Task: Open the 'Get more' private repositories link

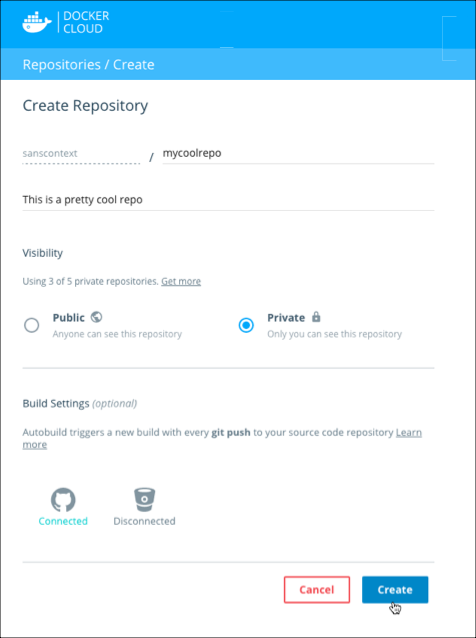Action: (x=181, y=281)
